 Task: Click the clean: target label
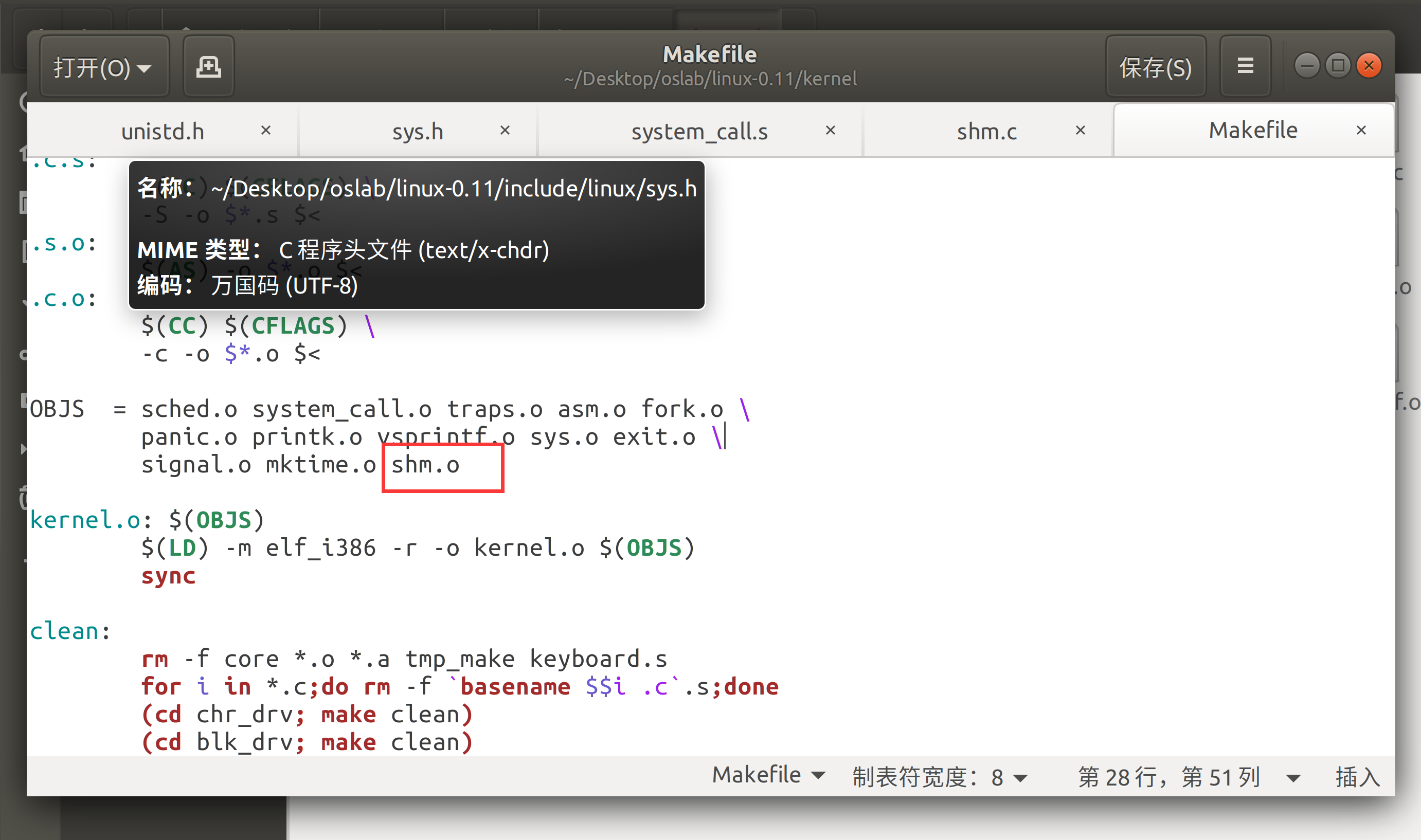70,631
